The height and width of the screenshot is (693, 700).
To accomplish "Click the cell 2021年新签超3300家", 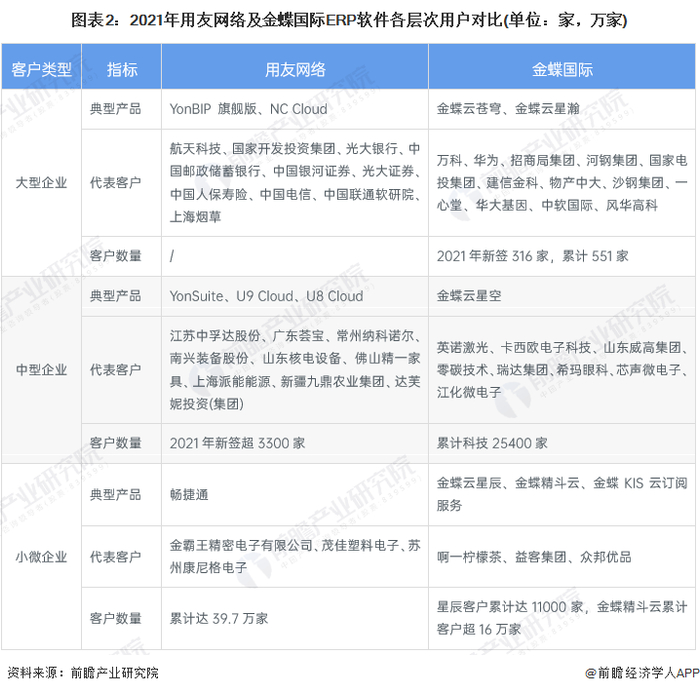I will pyautogui.click(x=295, y=443).
